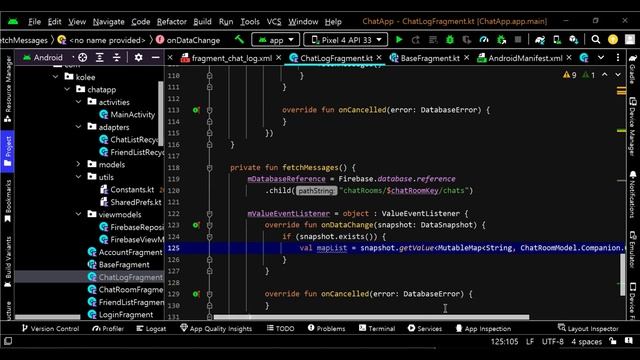The image size is (640, 360).
Task: Toggle Notifications sidebar on right edge
Action: tap(633, 195)
